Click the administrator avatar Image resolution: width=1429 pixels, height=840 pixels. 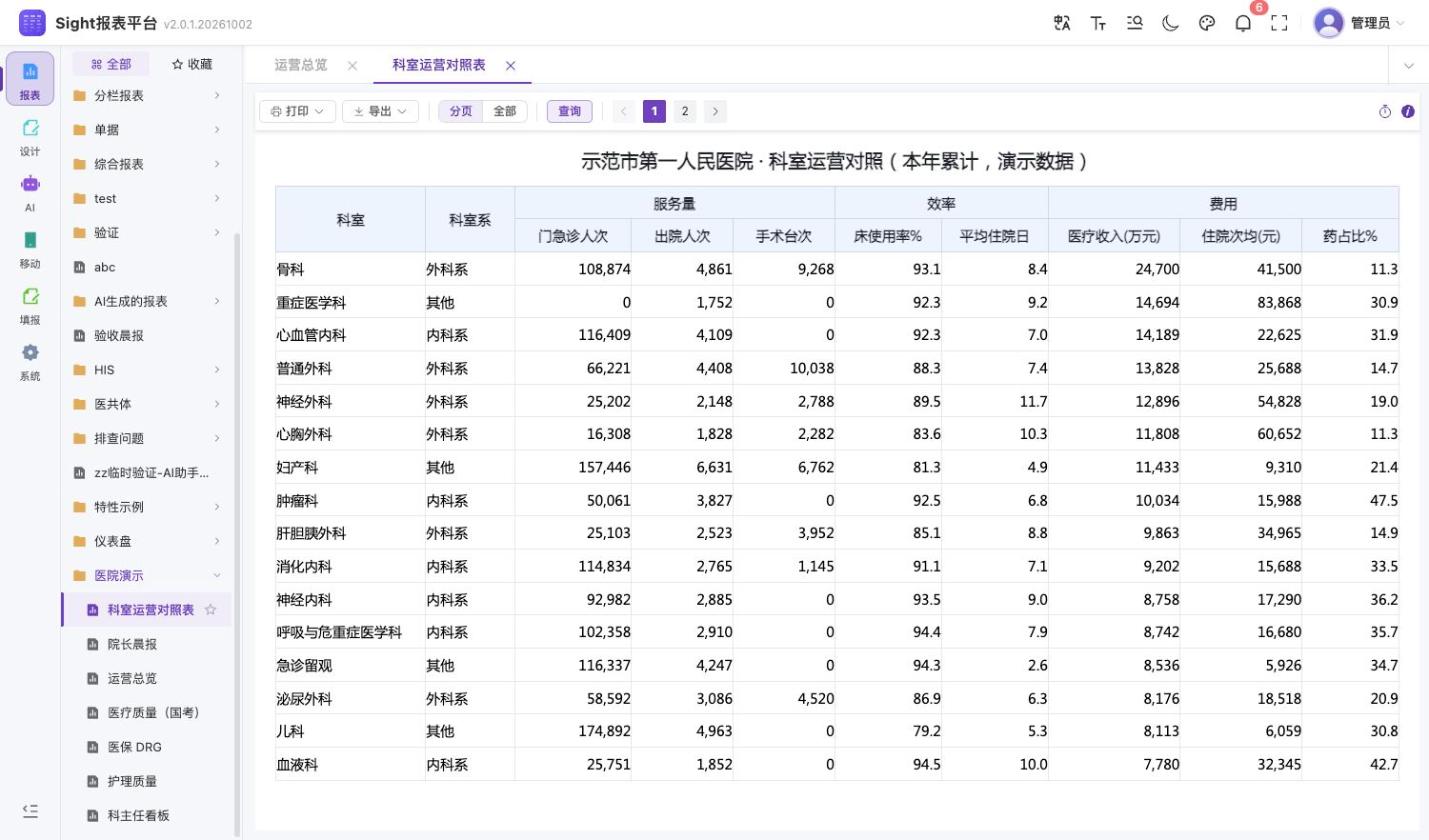1328,23
